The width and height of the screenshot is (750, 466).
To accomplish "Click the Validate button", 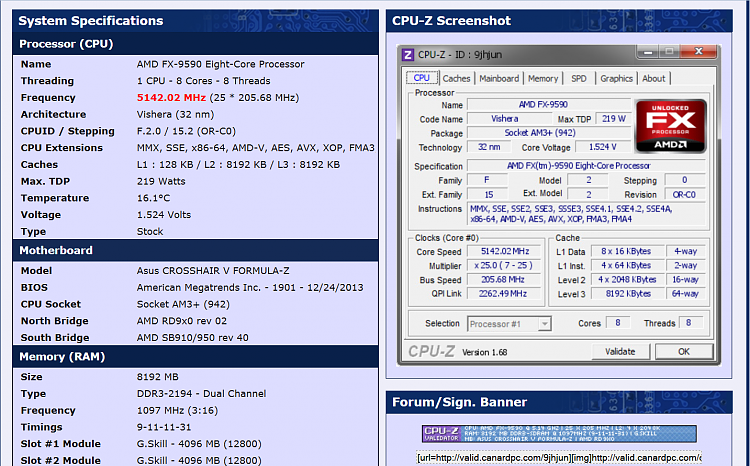I will (x=620, y=352).
